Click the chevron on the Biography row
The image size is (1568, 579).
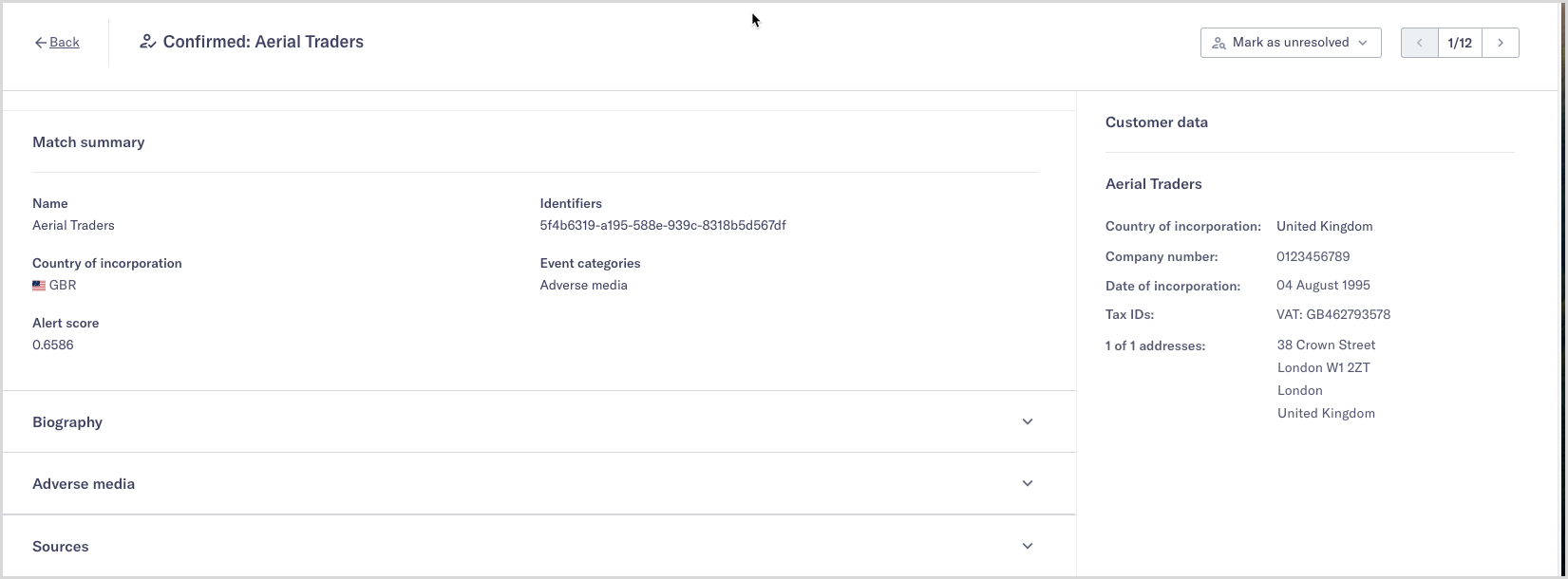[x=1027, y=421]
